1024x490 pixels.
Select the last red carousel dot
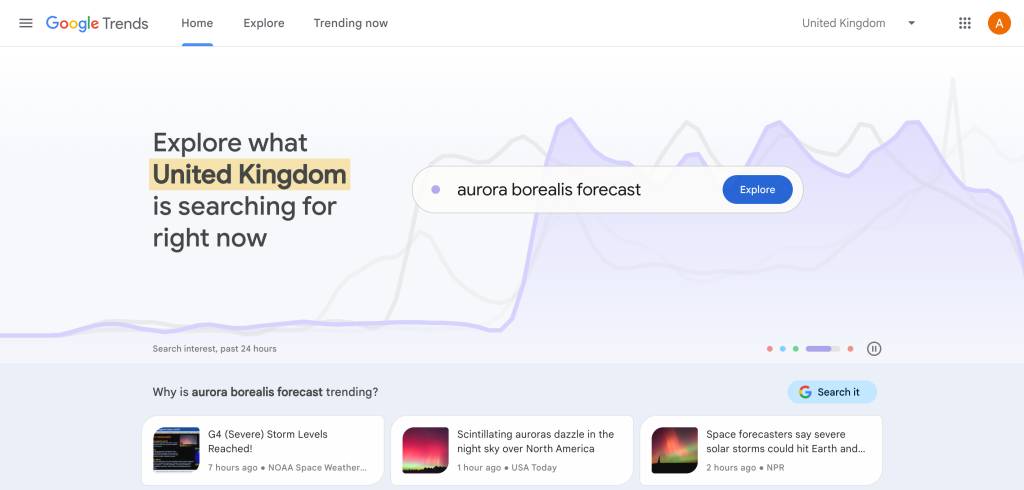coord(850,349)
